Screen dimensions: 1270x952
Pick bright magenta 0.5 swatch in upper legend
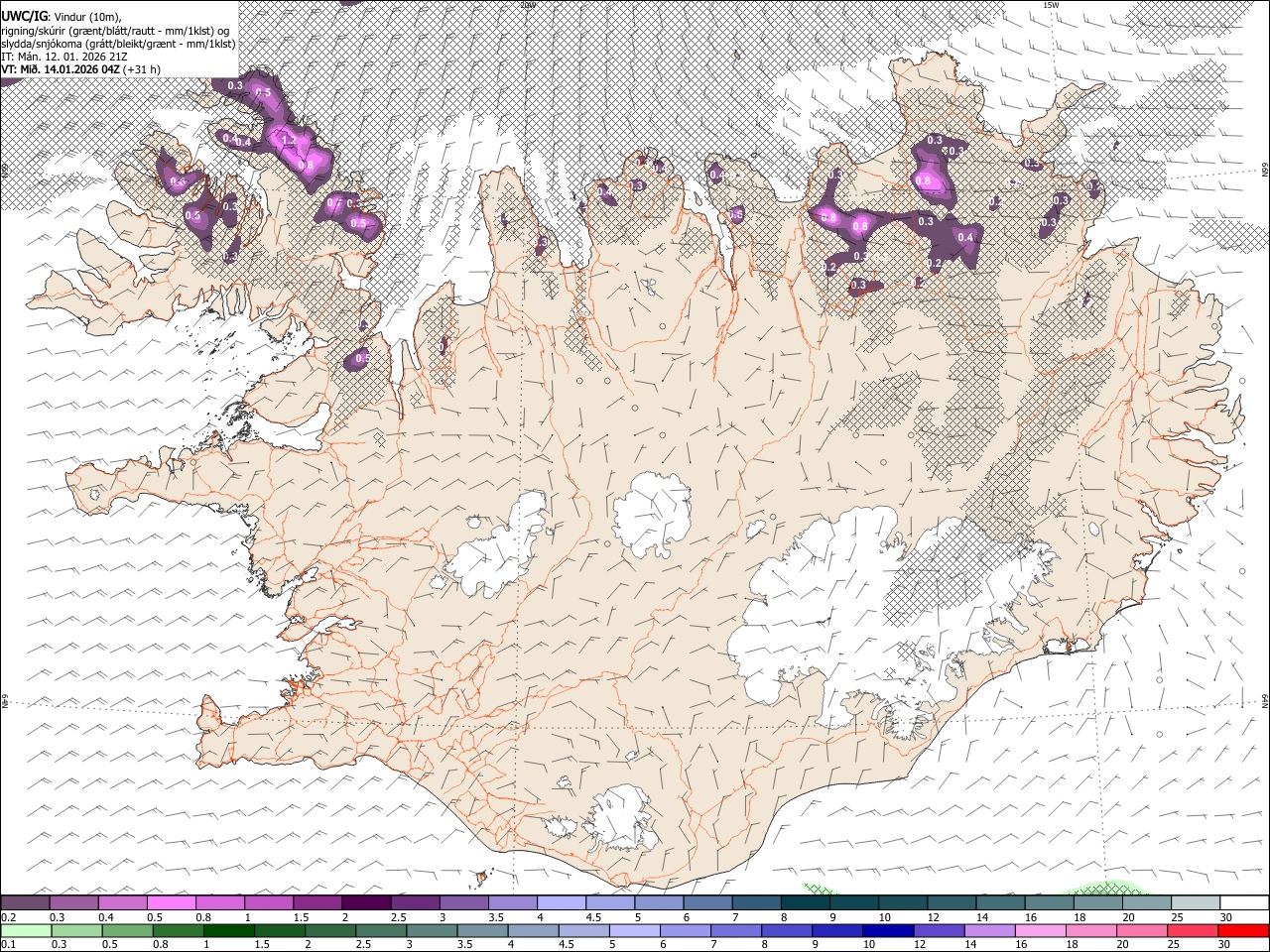171,902
